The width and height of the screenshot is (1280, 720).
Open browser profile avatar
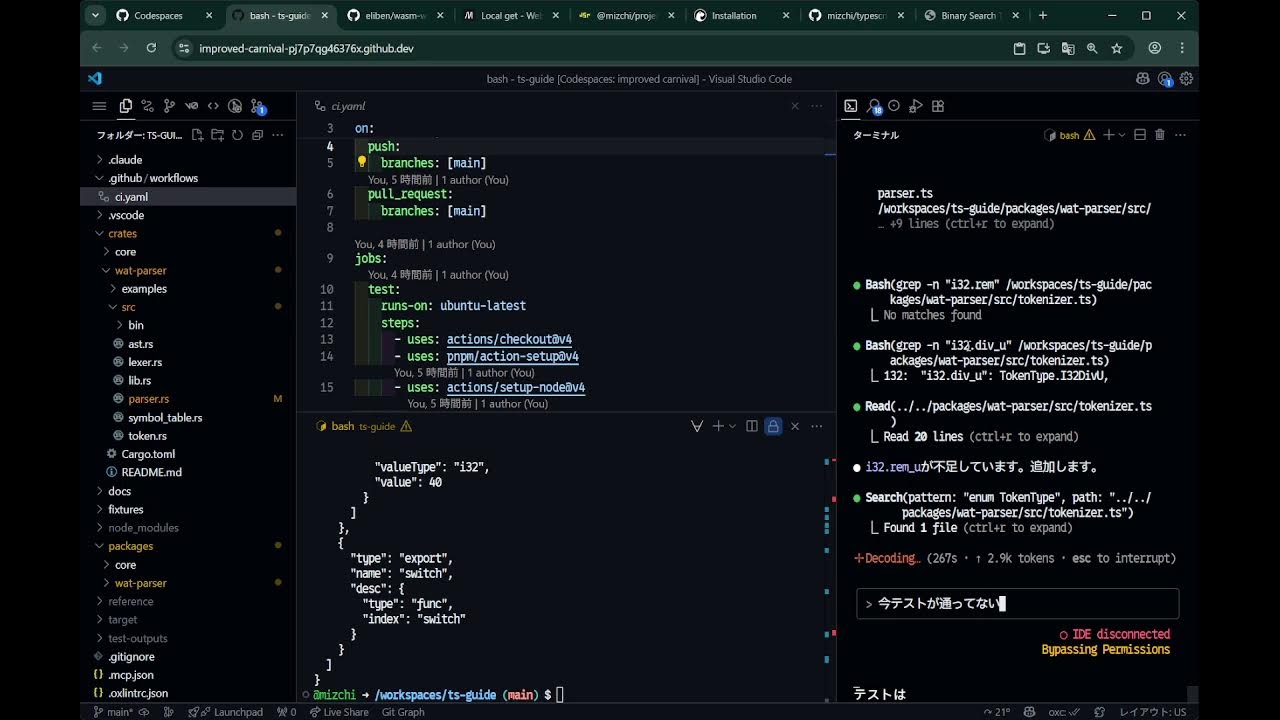[x=1155, y=48]
